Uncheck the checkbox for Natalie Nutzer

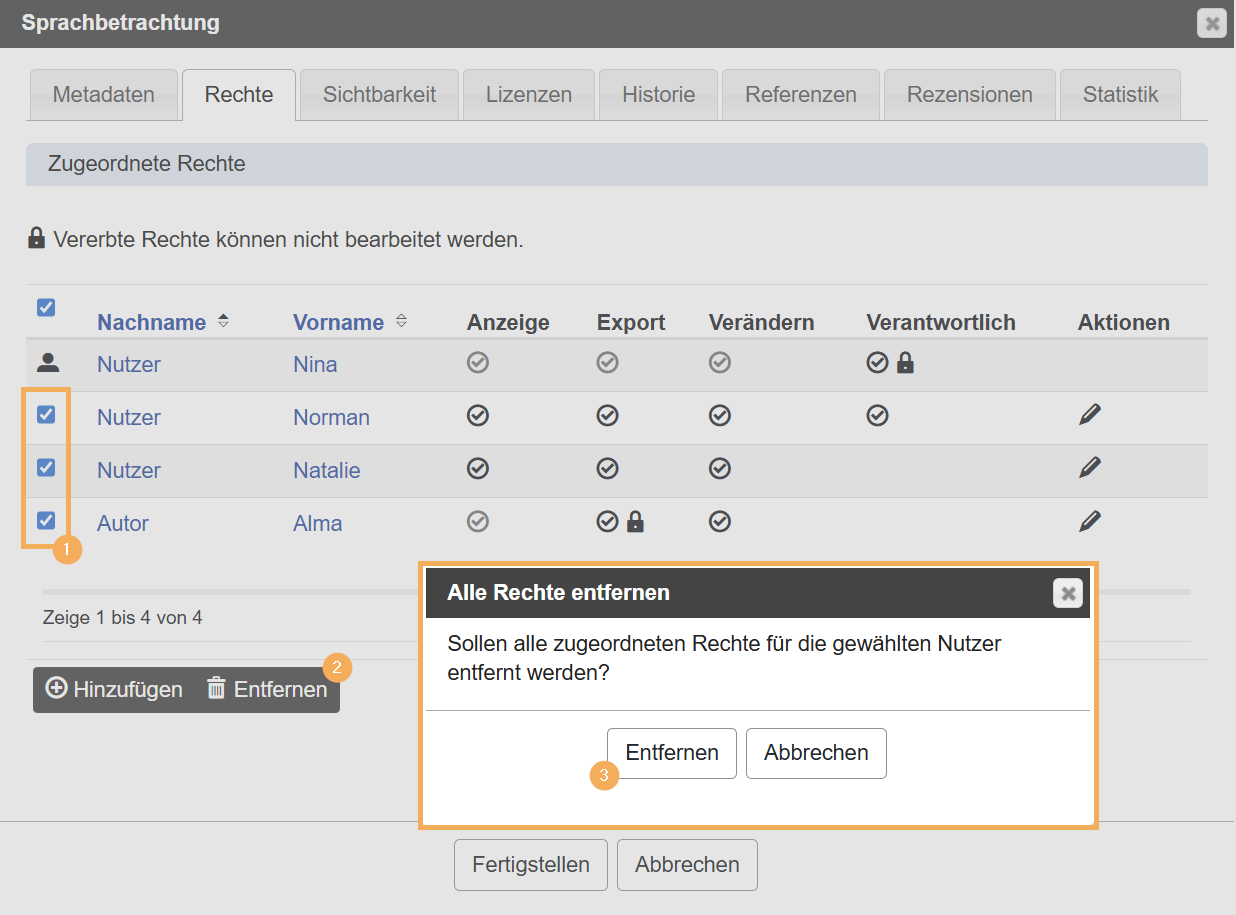click(46, 467)
